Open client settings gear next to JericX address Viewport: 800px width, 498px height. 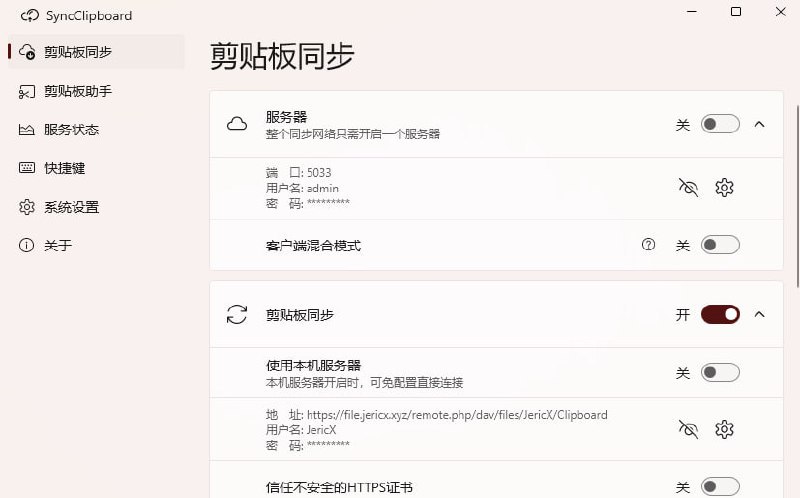[x=724, y=430]
